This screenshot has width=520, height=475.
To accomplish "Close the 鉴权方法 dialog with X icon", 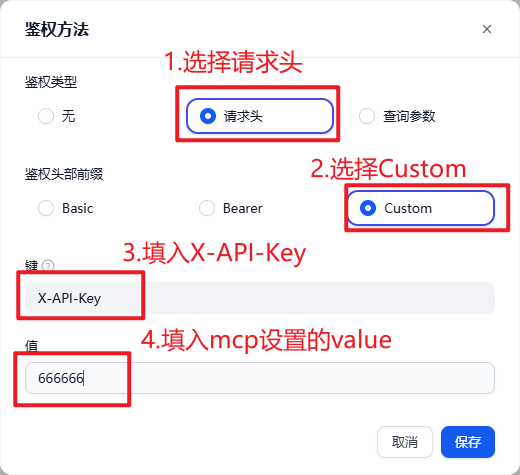I will [487, 29].
